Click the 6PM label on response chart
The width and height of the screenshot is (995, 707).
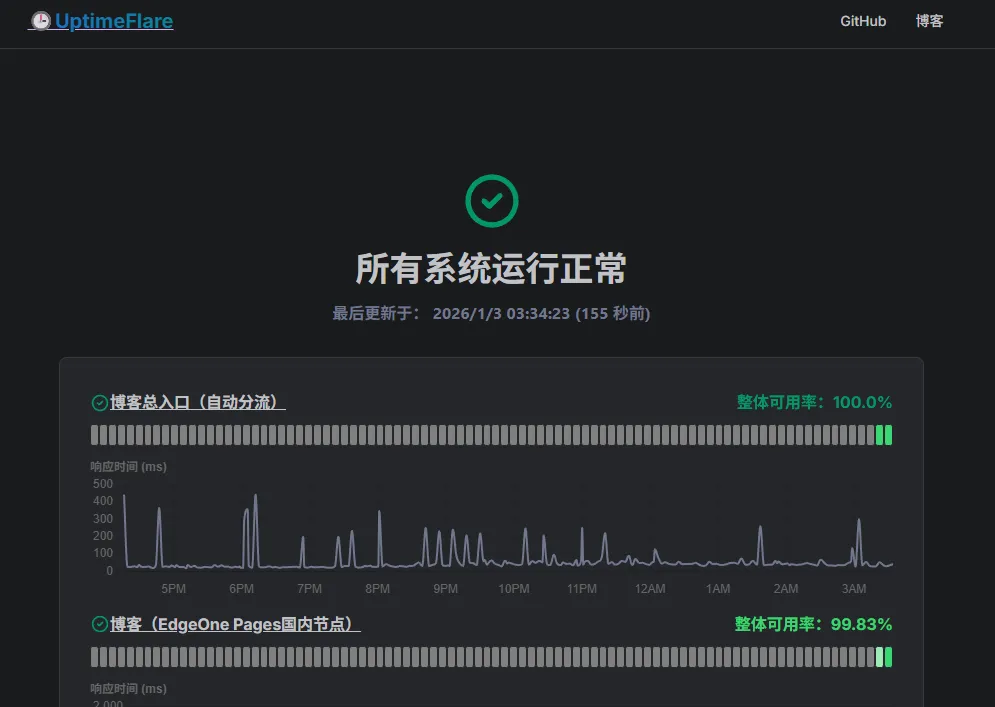[x=241, y=589]
